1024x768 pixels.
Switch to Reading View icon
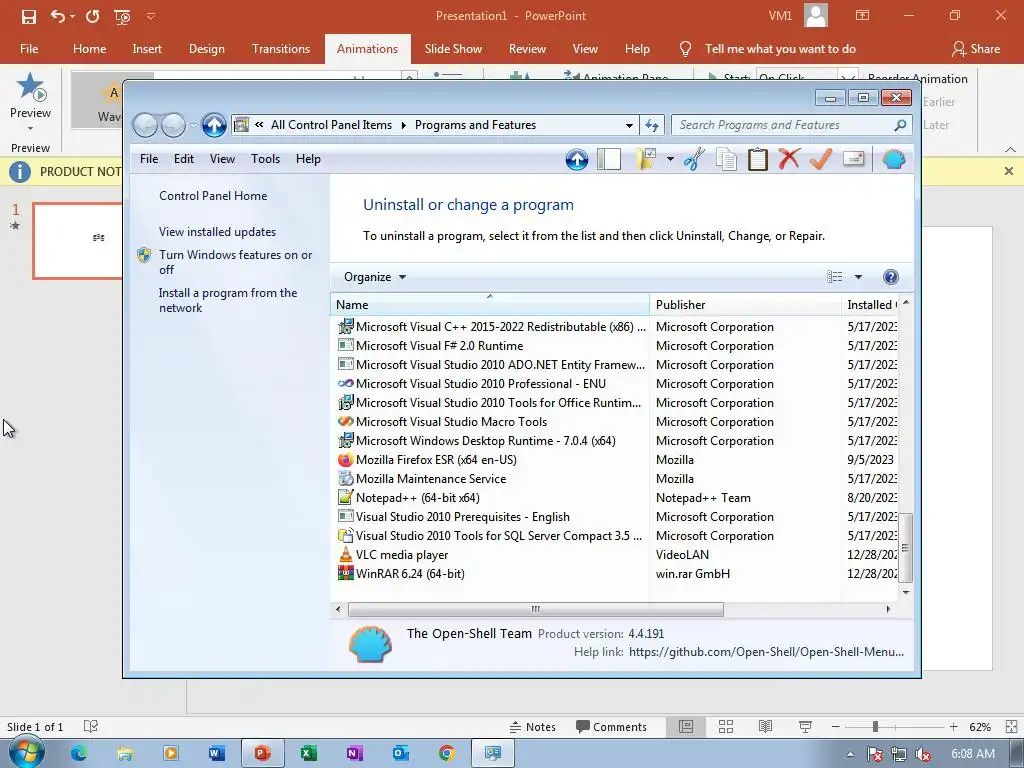point(765,727)
